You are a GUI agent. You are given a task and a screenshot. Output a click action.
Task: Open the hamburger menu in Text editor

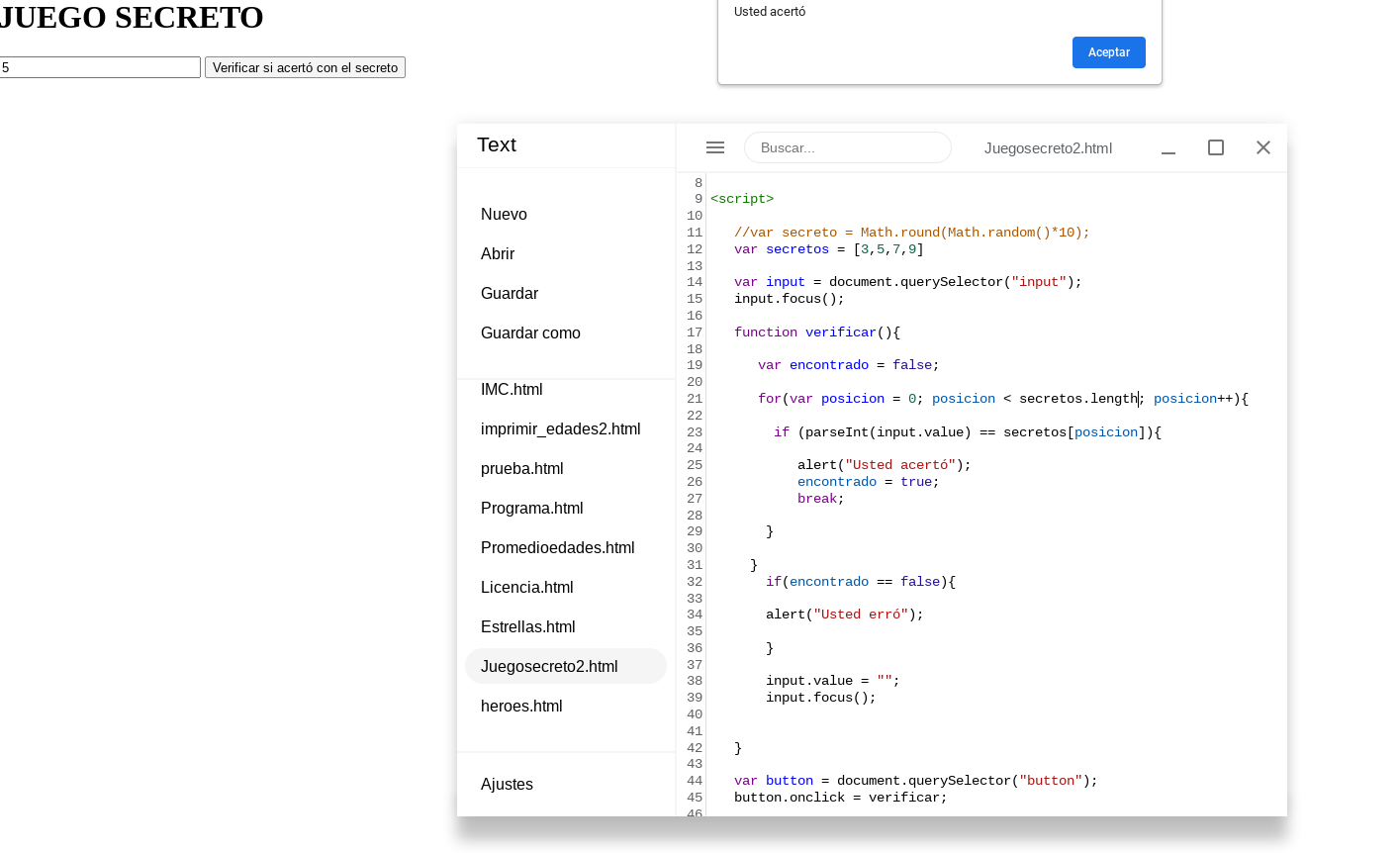coord(715,147)
